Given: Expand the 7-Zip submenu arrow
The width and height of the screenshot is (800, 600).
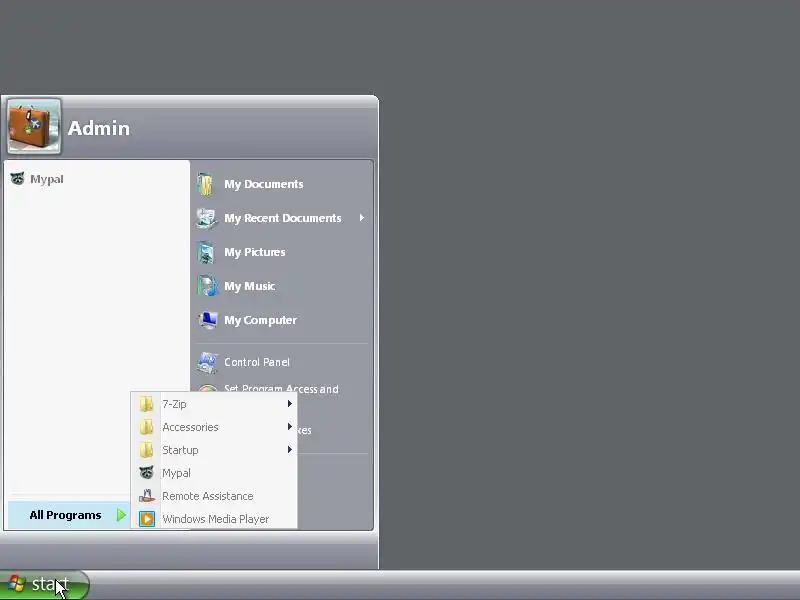Looking at the screenshot, I should tap(289, 404).
